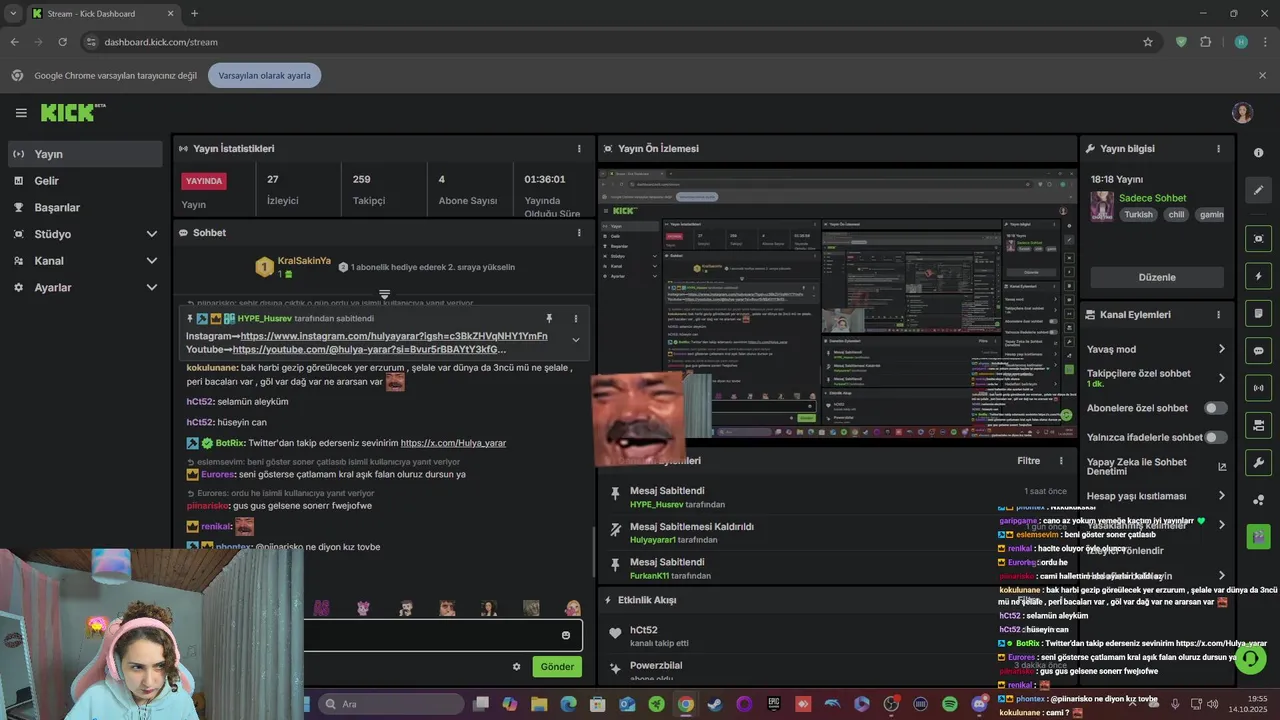
Task: Open pinned message three-dot options
Action: [x=575, y=319]
